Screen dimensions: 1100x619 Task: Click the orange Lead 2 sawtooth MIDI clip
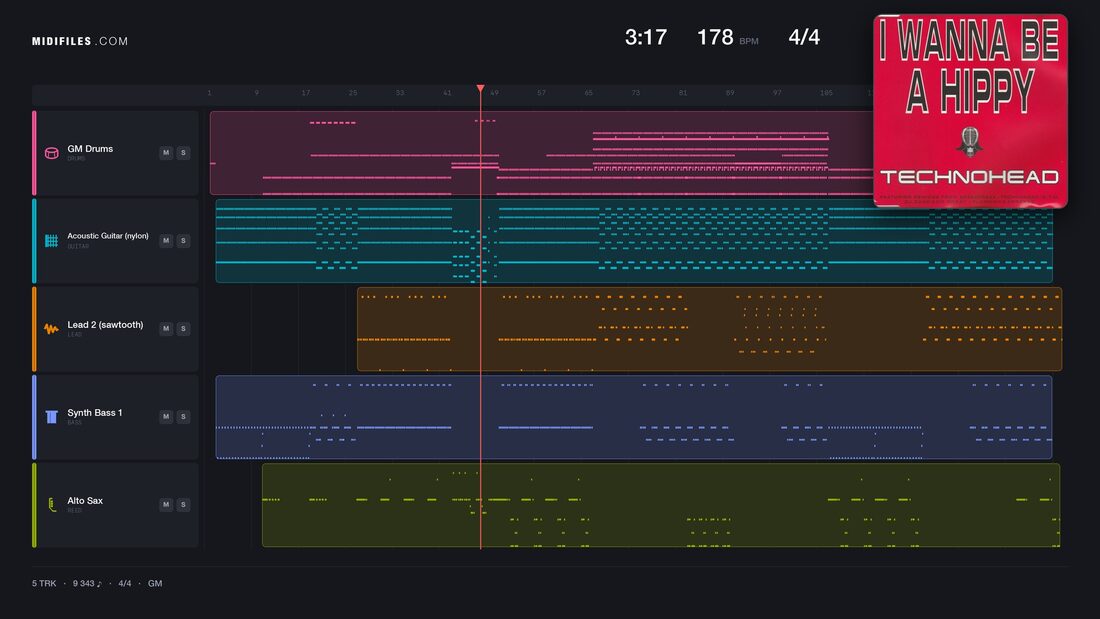pos(709,328)
